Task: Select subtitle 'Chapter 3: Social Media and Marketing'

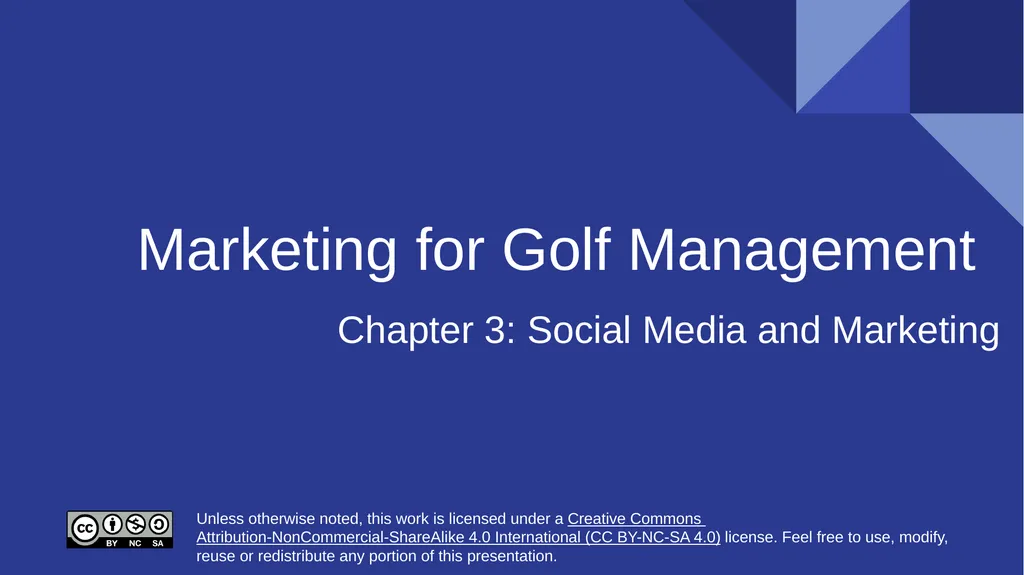Action: (668, 330)
